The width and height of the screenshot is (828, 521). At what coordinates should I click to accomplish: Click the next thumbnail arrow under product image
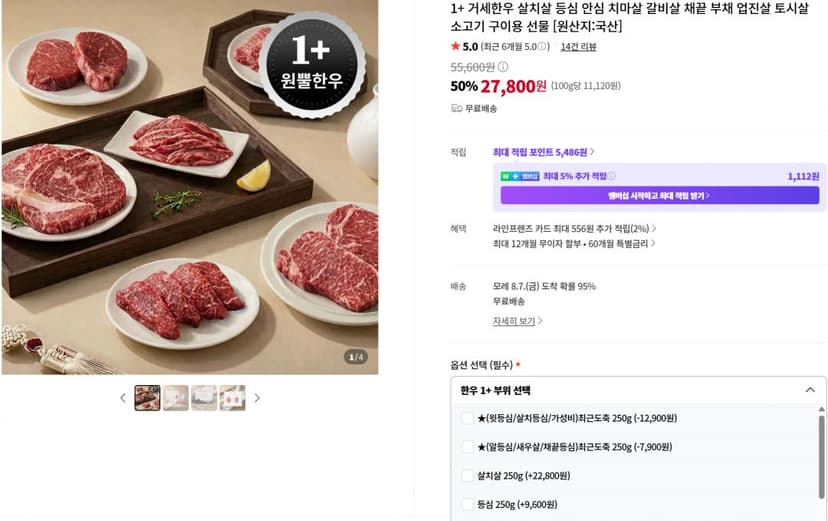(257, 398)
